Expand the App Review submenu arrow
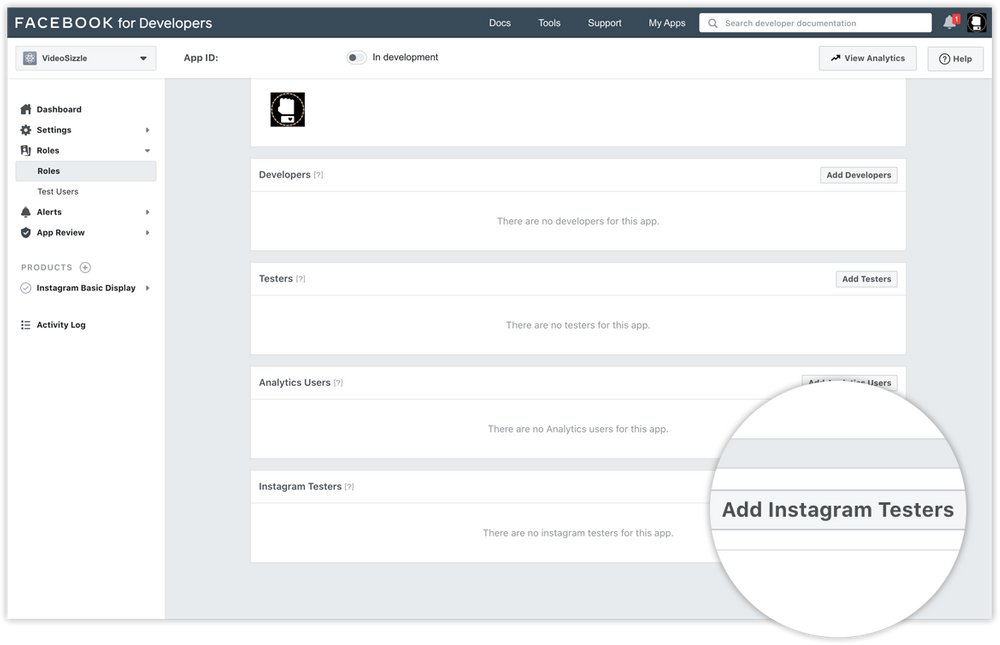This screenshot has width=1000, height=645. [147, 233]
